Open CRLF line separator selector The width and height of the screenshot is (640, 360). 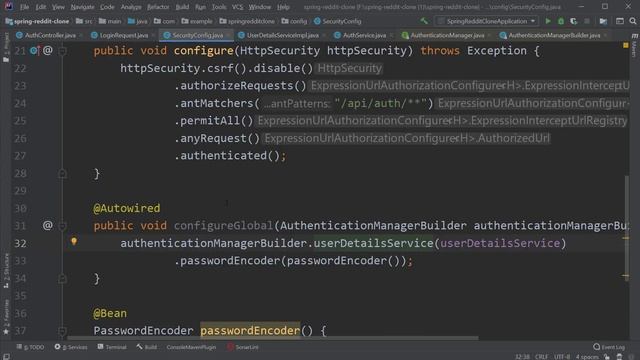click(541, 357)
